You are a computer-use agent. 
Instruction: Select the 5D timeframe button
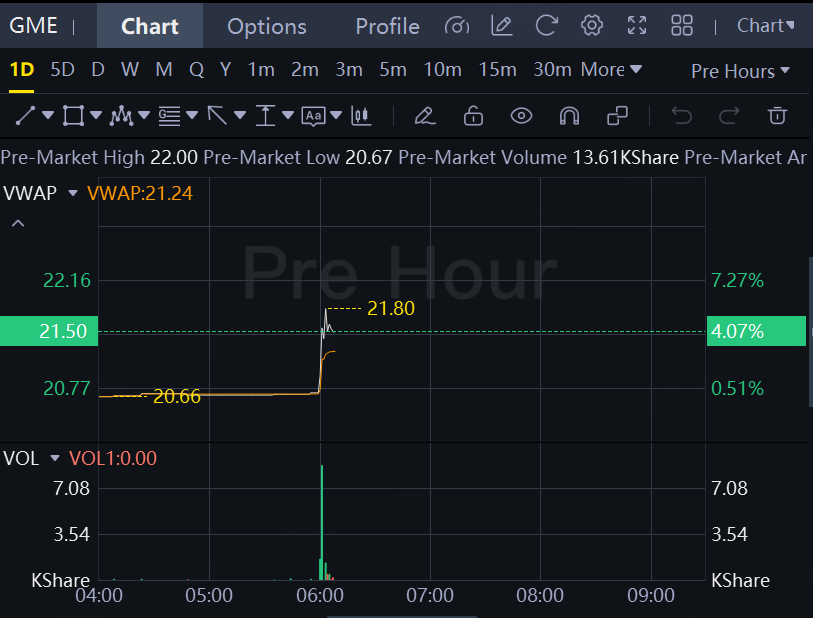[x=62, y=69]
